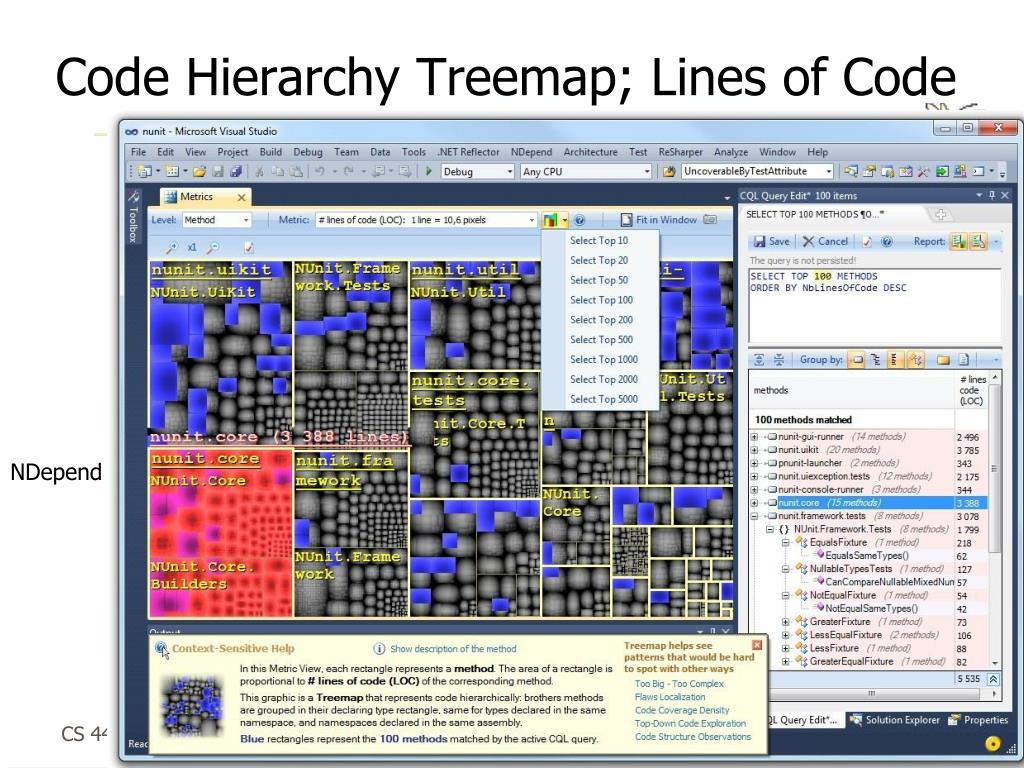1024x768 pixels.
Task: Open the Toolbox side panel
Action: point(133,218)
